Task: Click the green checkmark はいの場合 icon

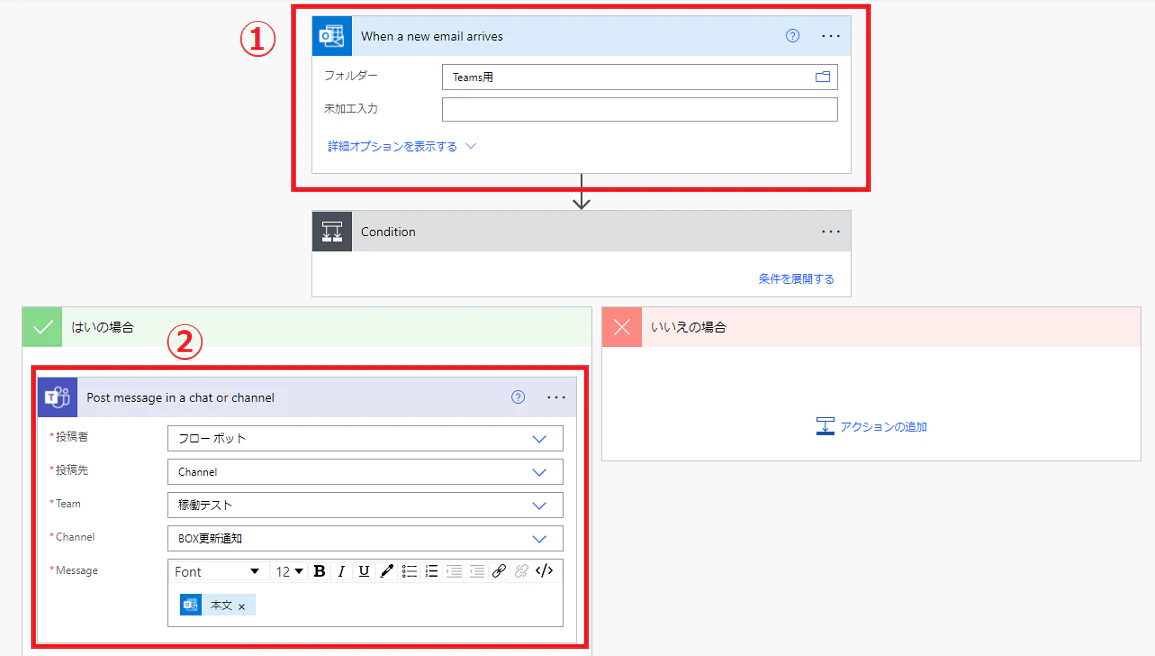Action: 43,327
